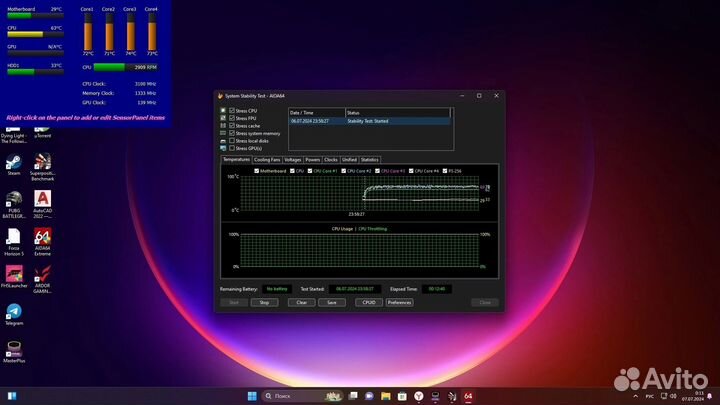
Task: Hide Motherboard temperature graph line
Action: 257,171
